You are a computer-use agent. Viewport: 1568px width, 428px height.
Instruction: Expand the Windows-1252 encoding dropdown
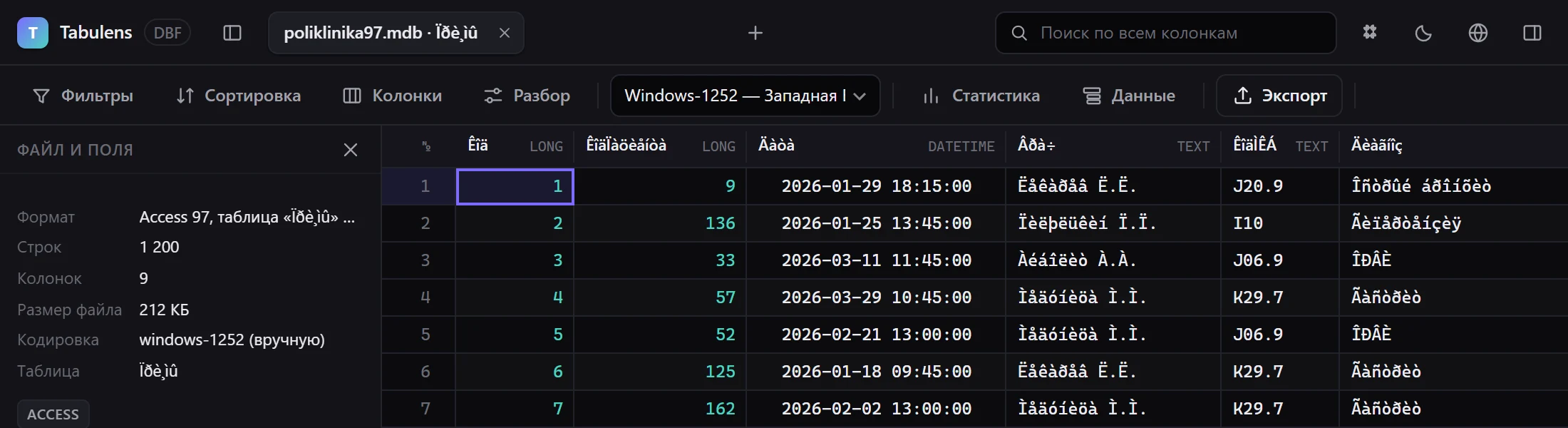tap(746, 96)
